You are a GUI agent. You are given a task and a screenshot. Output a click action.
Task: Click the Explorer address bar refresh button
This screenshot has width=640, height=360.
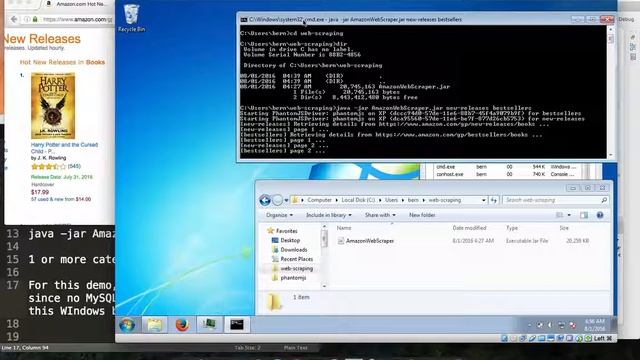click(494, 200)
